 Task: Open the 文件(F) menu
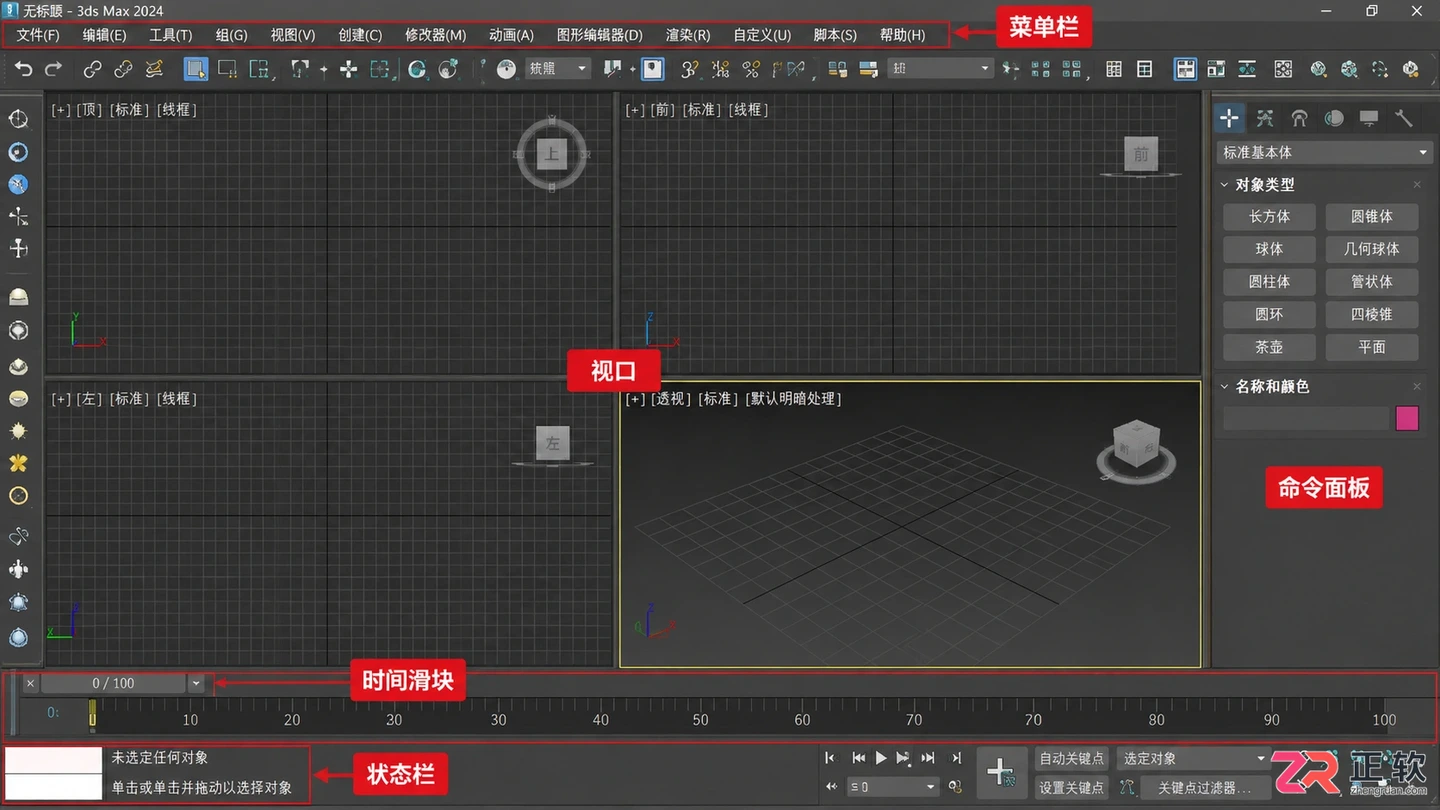38,35
